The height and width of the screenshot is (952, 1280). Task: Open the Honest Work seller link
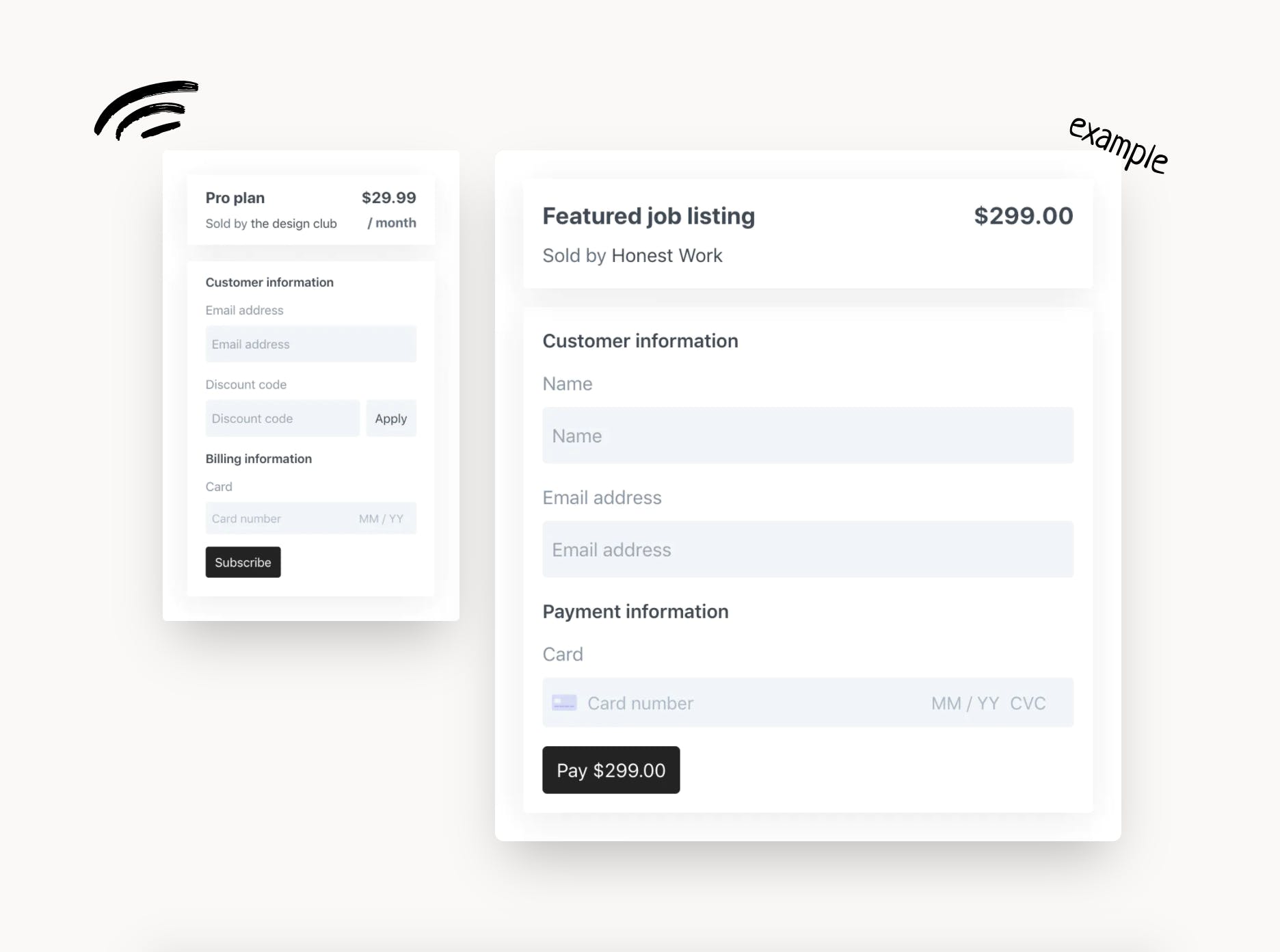[667, 256]
